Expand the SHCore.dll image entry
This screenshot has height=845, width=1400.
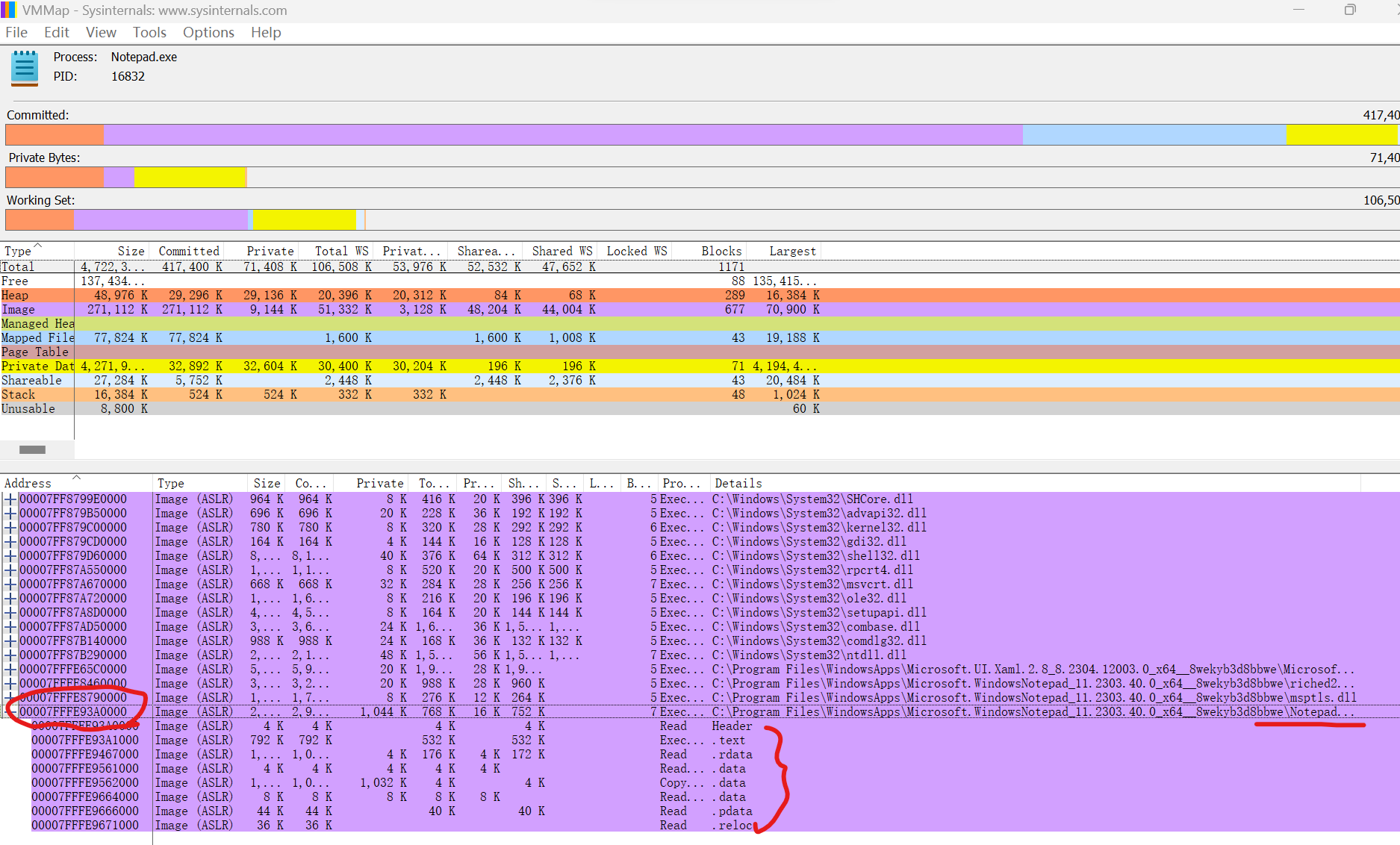click(10, 499)
